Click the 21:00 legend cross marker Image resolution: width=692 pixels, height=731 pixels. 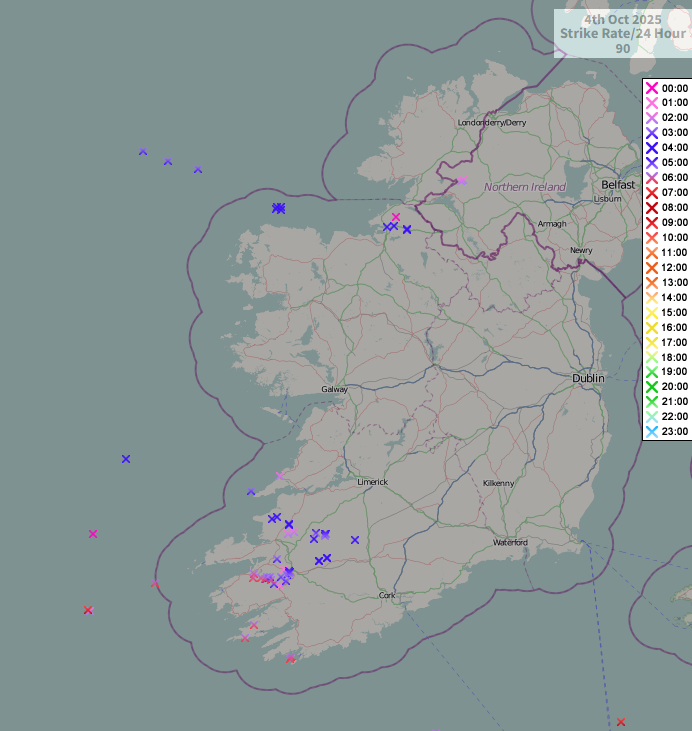[x=652, y=401]
